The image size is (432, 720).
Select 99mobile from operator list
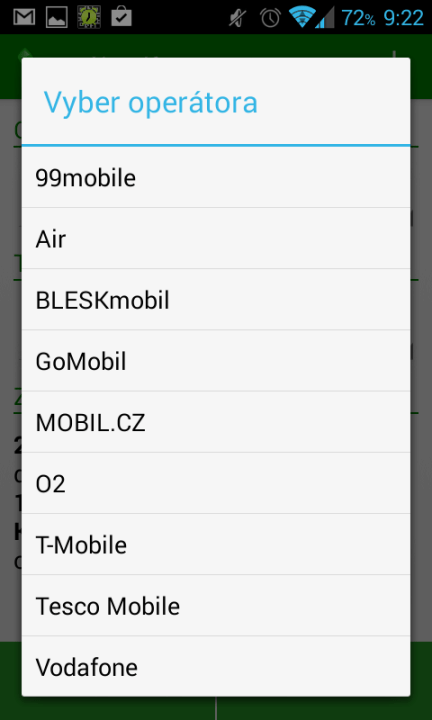(x=216, y=177)
